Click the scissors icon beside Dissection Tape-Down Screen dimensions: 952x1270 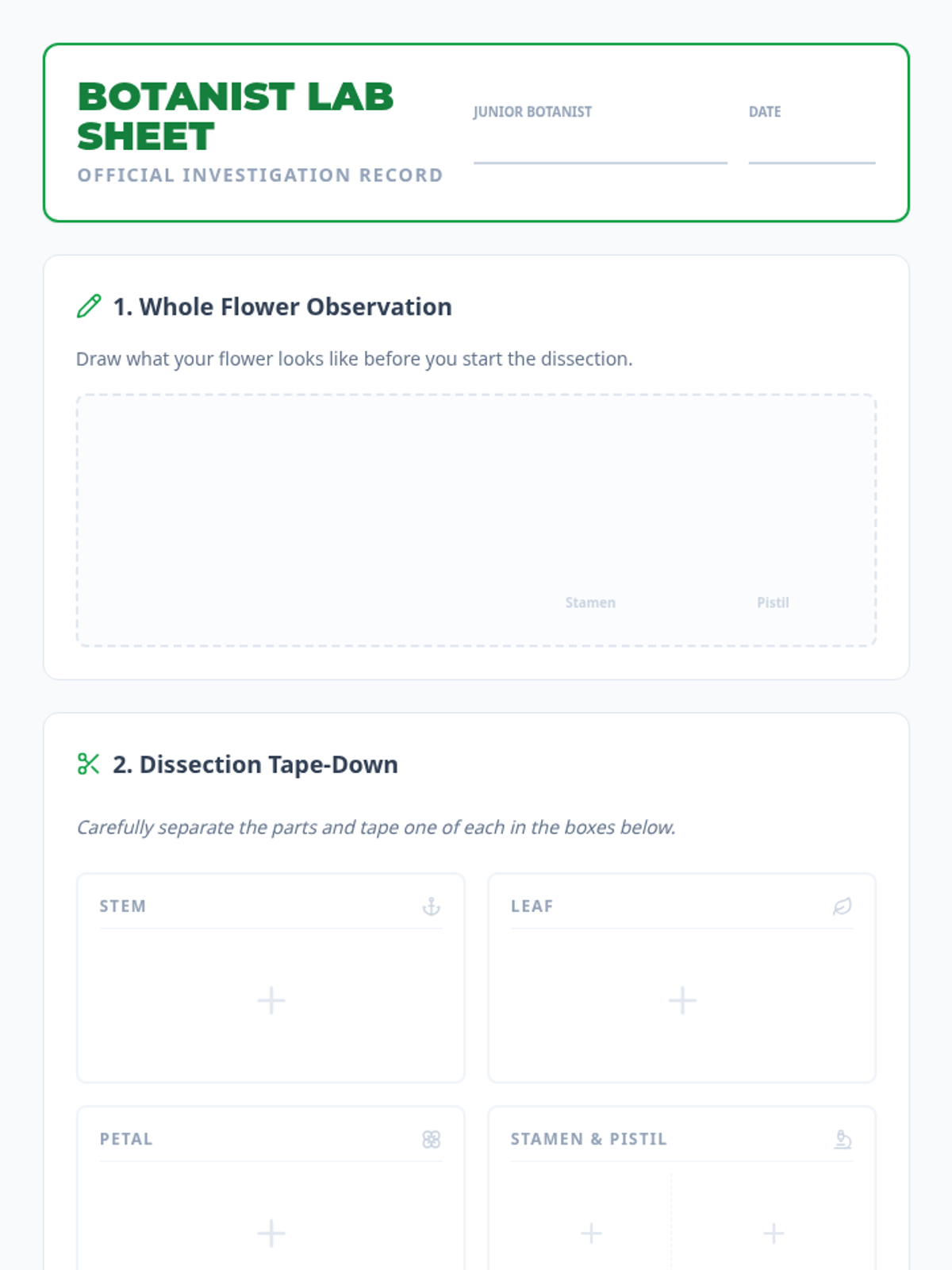click(x=89, y=764)
